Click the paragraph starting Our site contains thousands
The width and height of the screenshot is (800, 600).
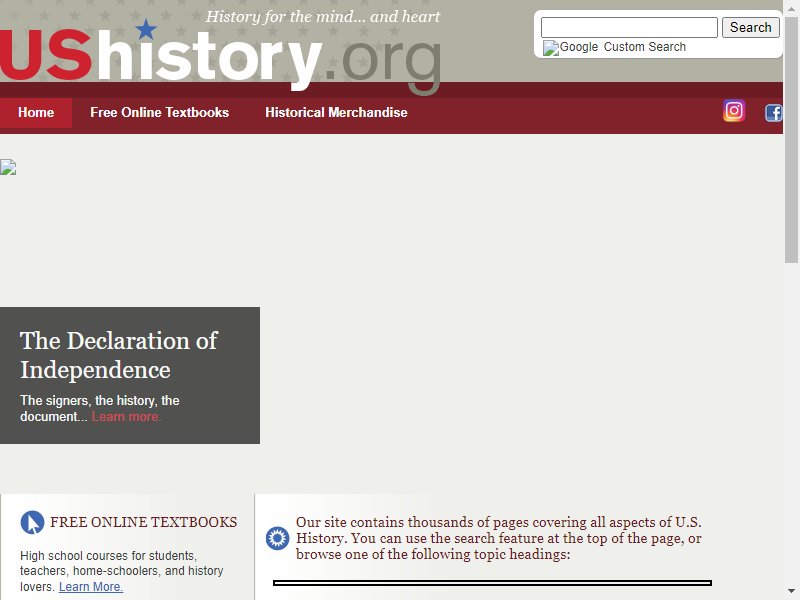(498, 538)
